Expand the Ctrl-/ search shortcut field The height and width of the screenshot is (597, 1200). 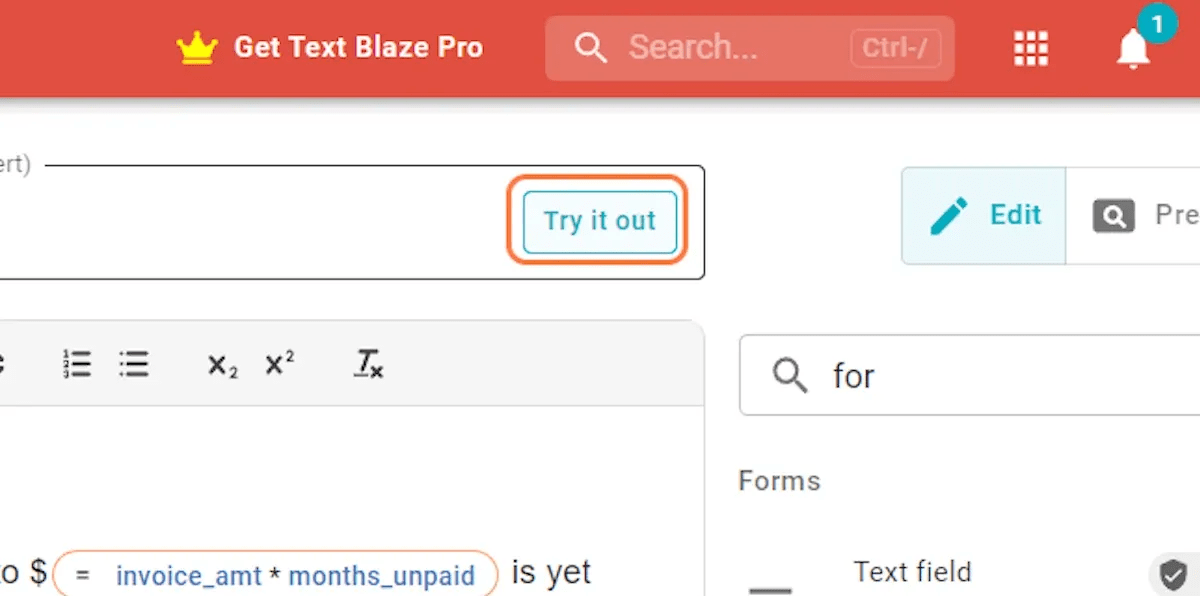point(893,47)
